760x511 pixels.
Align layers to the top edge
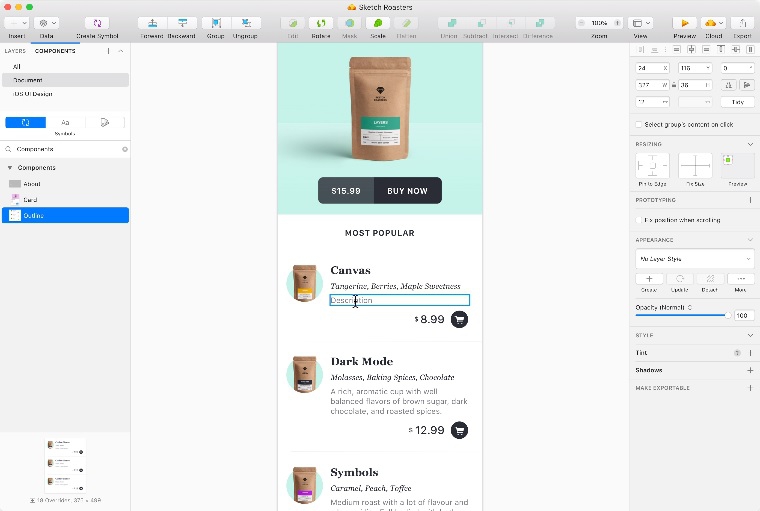[721, 49]
